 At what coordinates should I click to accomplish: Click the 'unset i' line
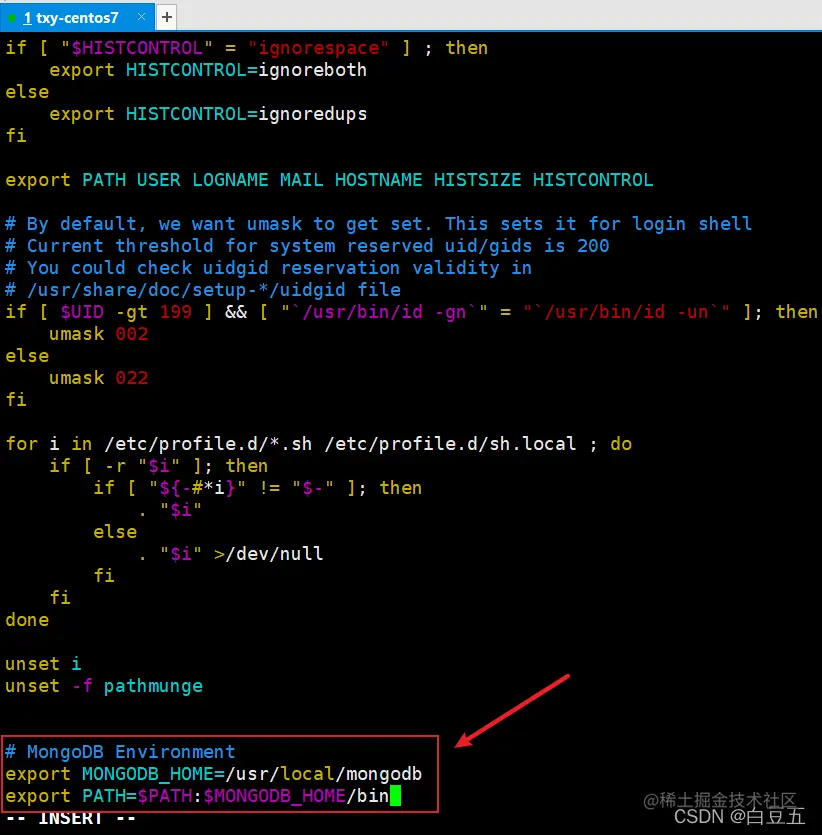tap(43, 664)
